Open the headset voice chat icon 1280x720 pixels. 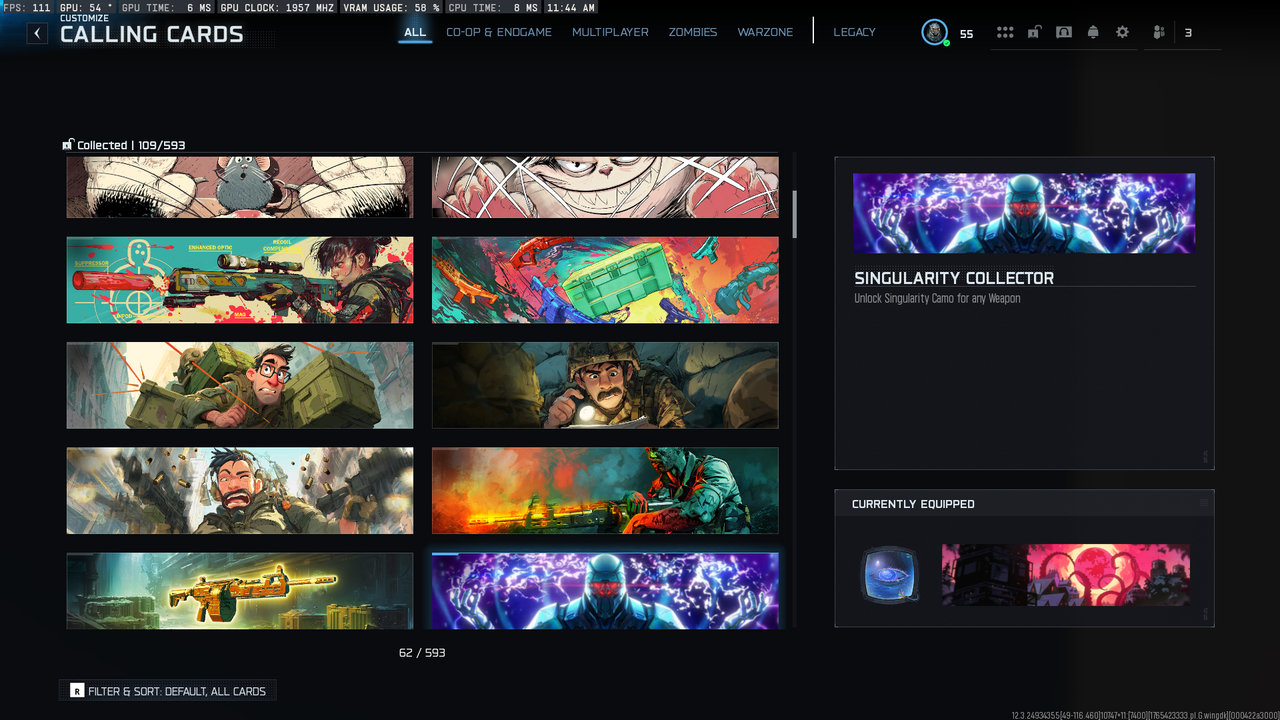(1064, 32)
